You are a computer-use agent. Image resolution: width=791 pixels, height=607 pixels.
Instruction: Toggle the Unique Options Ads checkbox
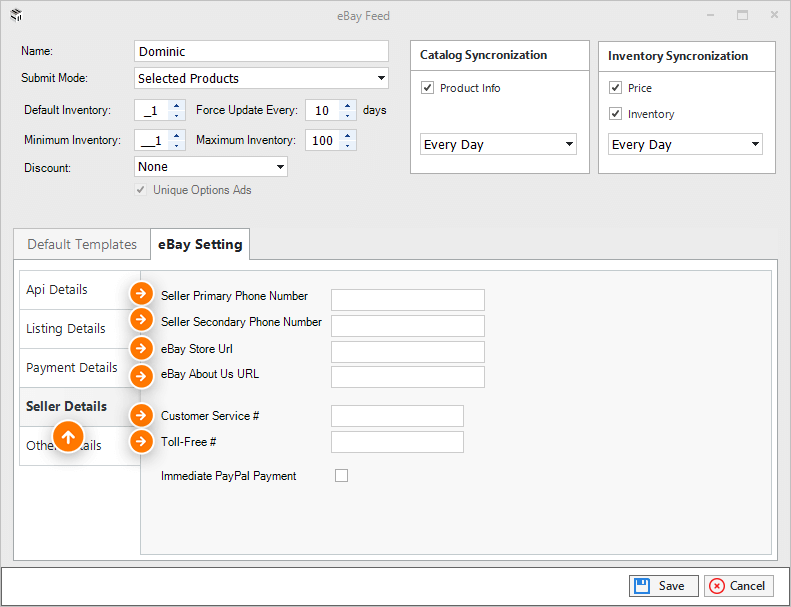coord(141,190)
